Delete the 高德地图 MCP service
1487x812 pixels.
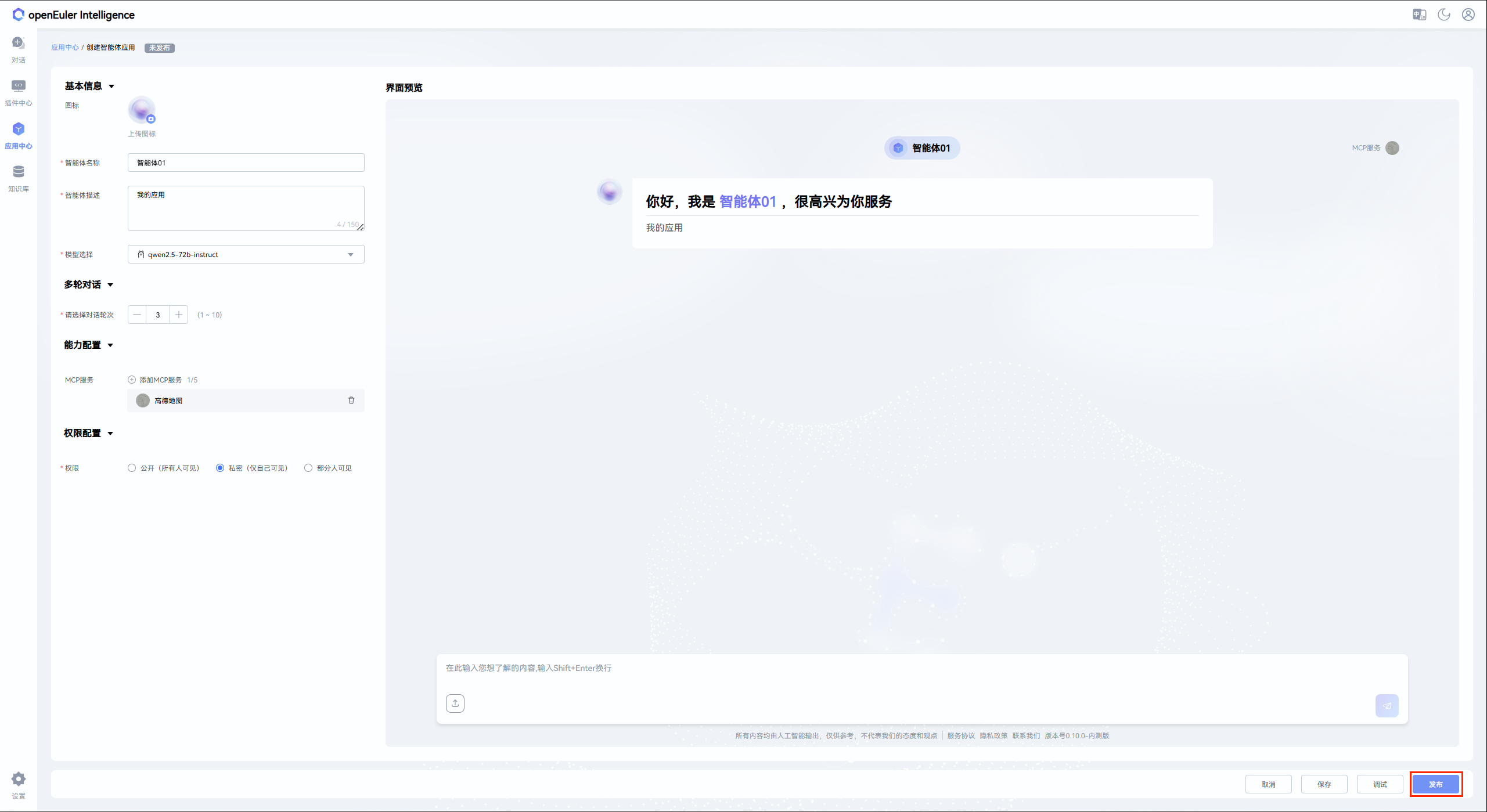[351, 400]
